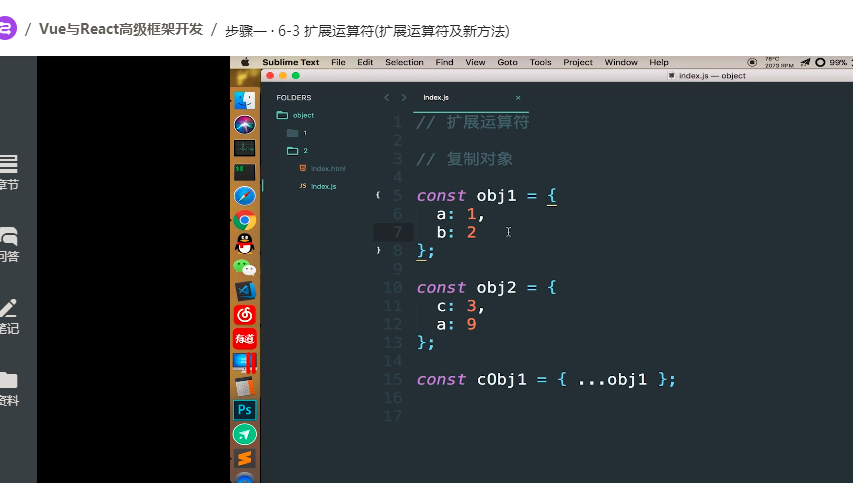
Task: Open the Apple menu
Action: pos(245,62)
